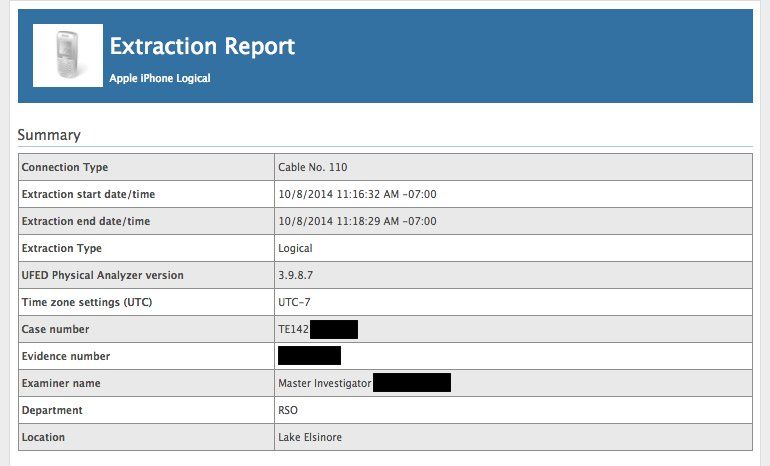Select the Lake Elsinore location value
770x466 pixels.
(311, 437)
